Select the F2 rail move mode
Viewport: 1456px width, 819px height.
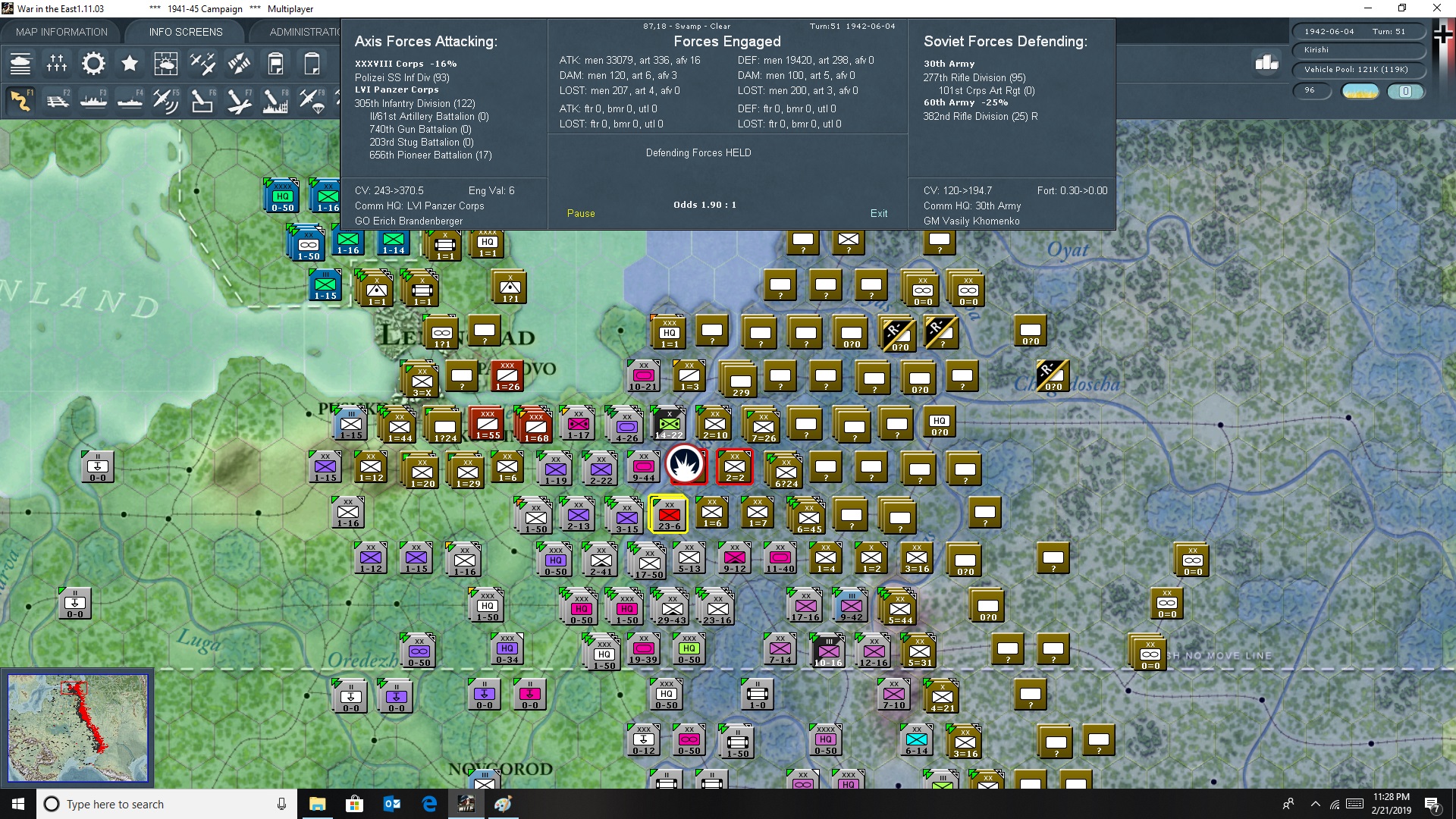click(x=57, y=100)
